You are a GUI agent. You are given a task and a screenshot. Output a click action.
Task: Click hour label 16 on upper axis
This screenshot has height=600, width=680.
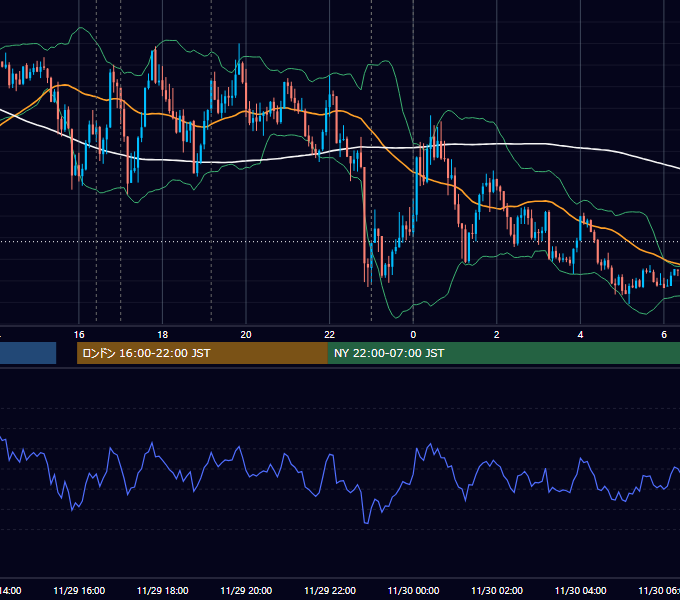[79, 335]
